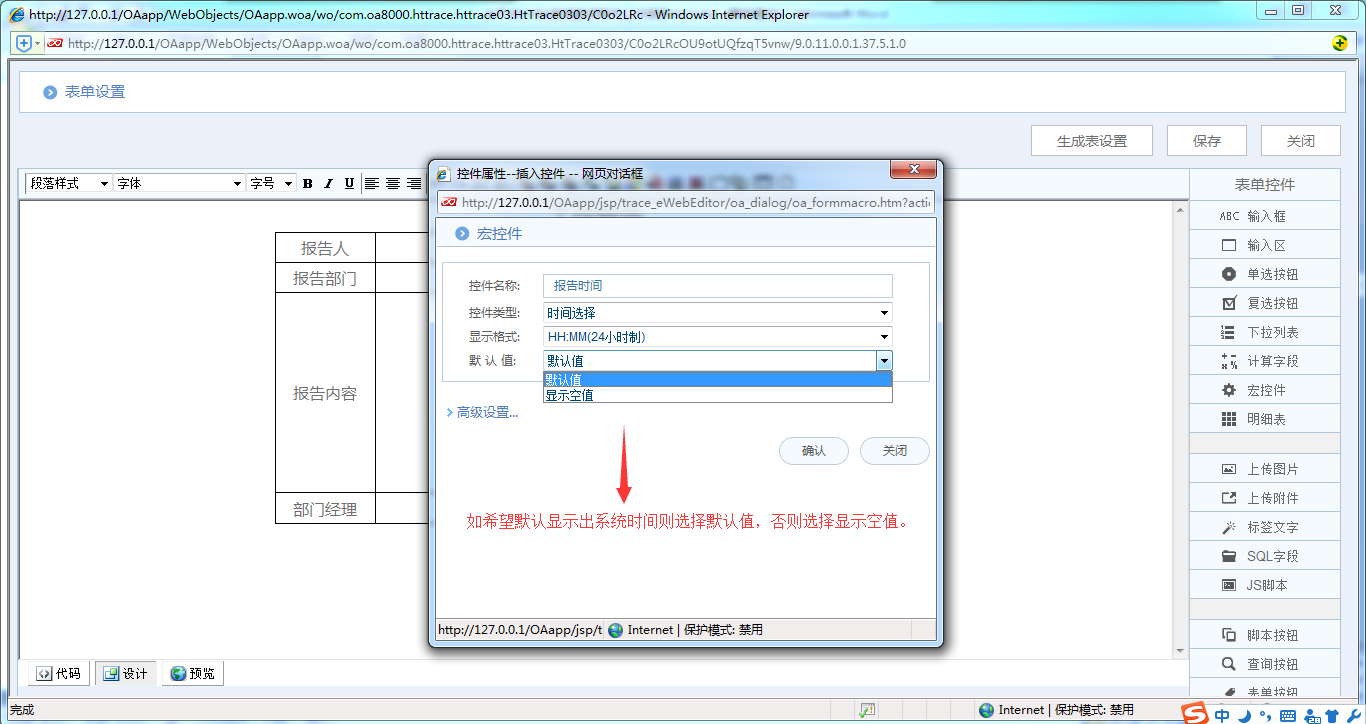Image resolution: width=1366 pixels, height=724 pixels.
Task: Select the 输入框 (input box) form control
Action: (x=1264, y=215)
